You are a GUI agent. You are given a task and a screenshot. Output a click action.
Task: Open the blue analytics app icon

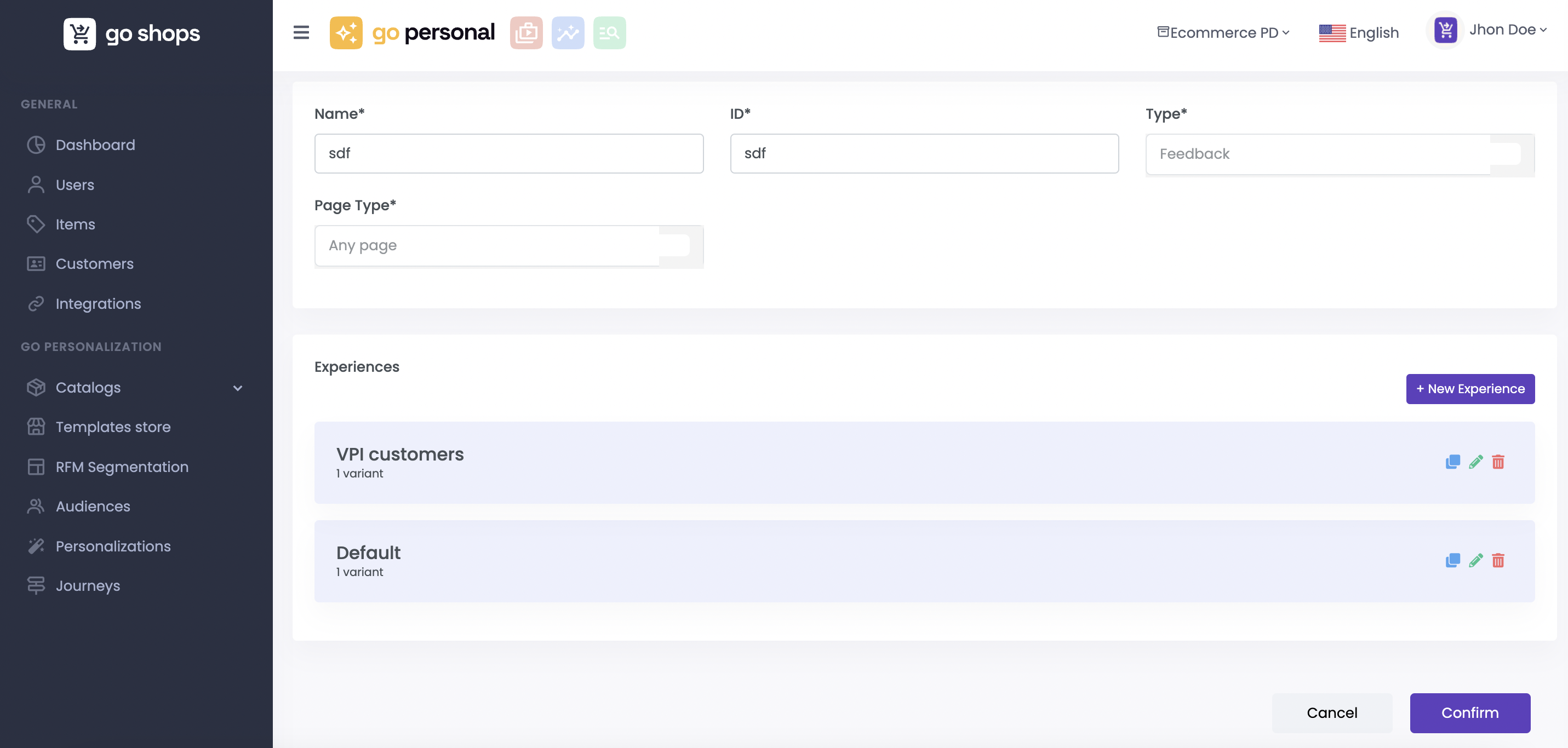point(567,32)
